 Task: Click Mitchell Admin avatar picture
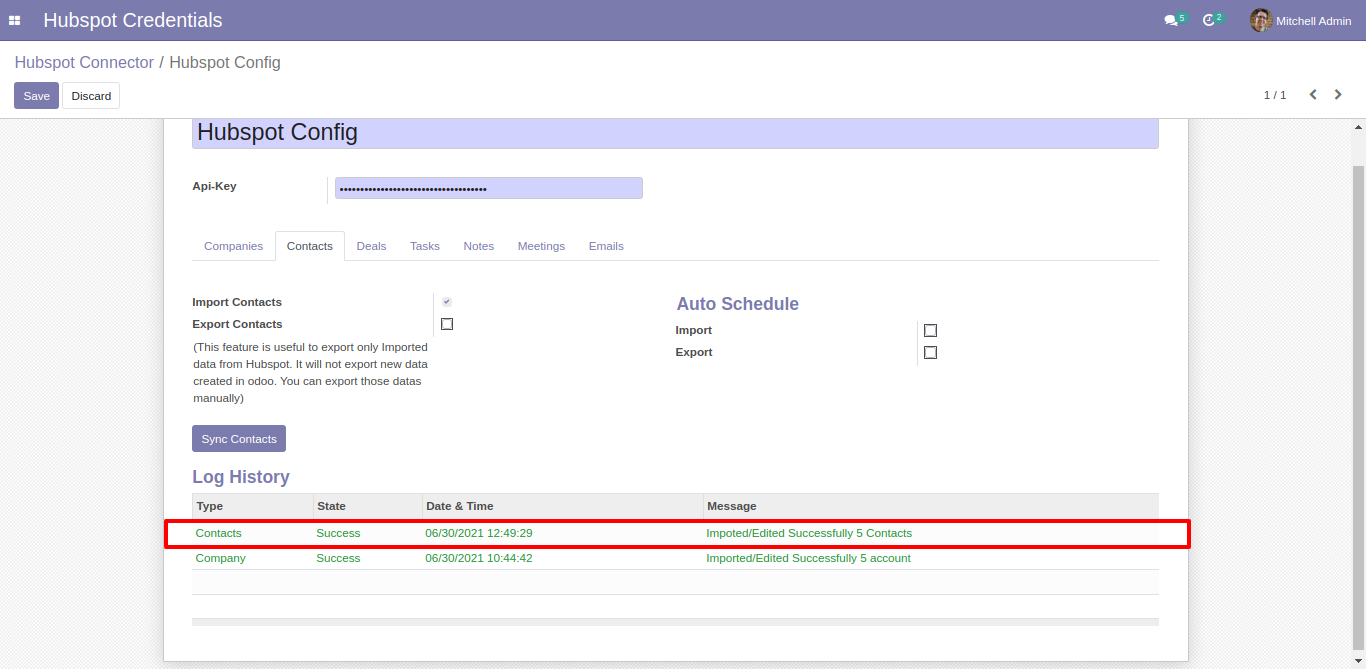point(1261,20)
